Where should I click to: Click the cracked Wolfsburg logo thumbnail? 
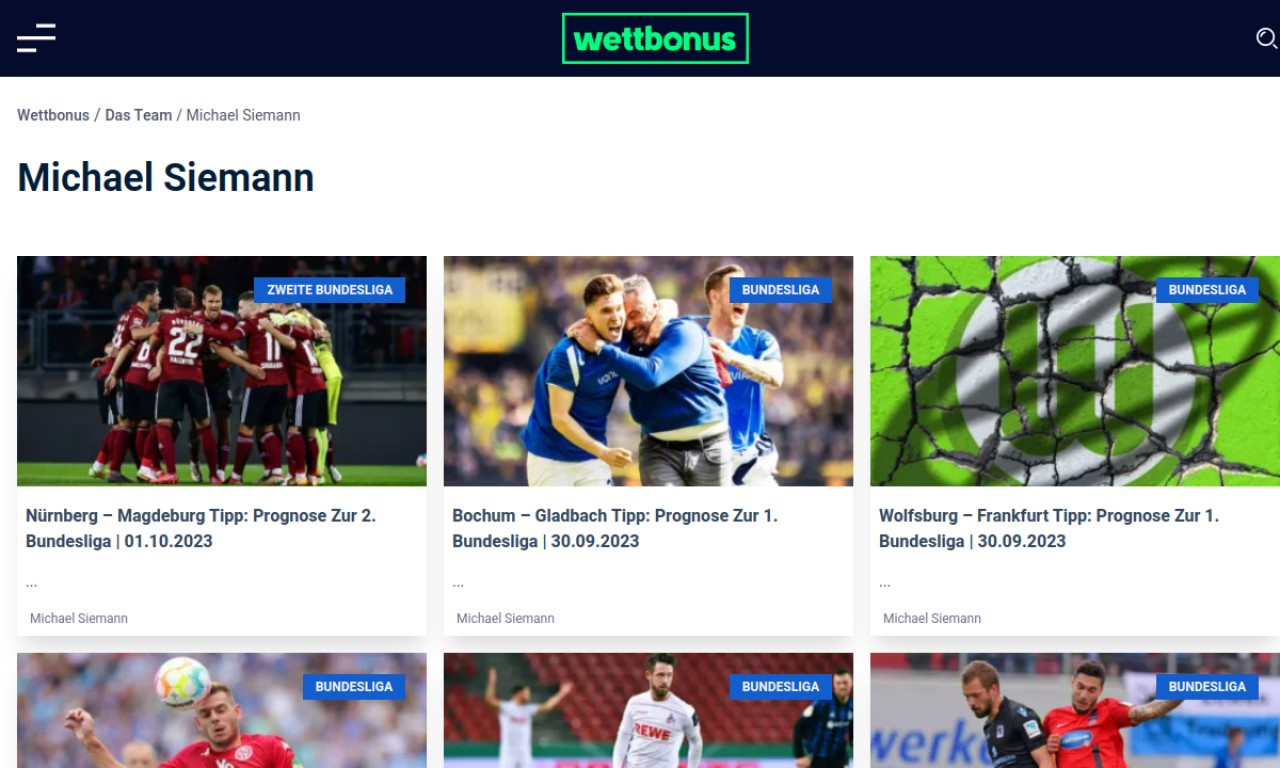[1075, 371]
